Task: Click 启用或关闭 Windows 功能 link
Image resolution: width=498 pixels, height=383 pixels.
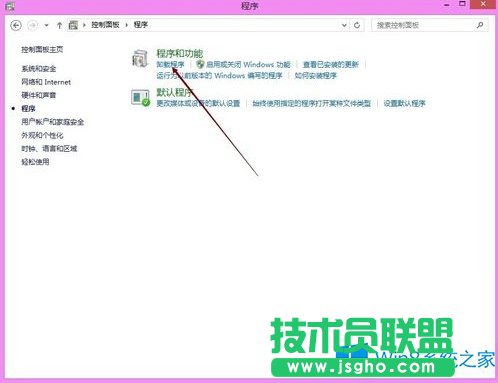Action: [248, 65]
